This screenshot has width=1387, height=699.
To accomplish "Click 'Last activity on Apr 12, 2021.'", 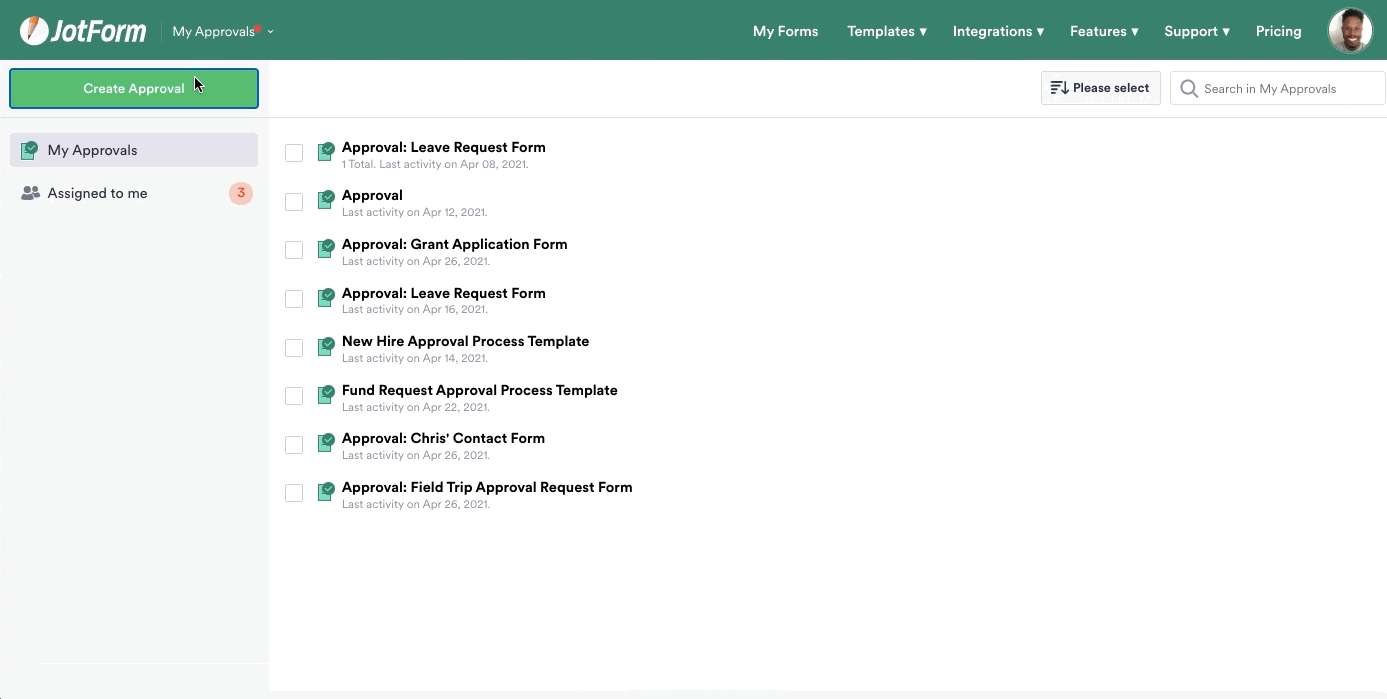I will (x=415, y=212).
